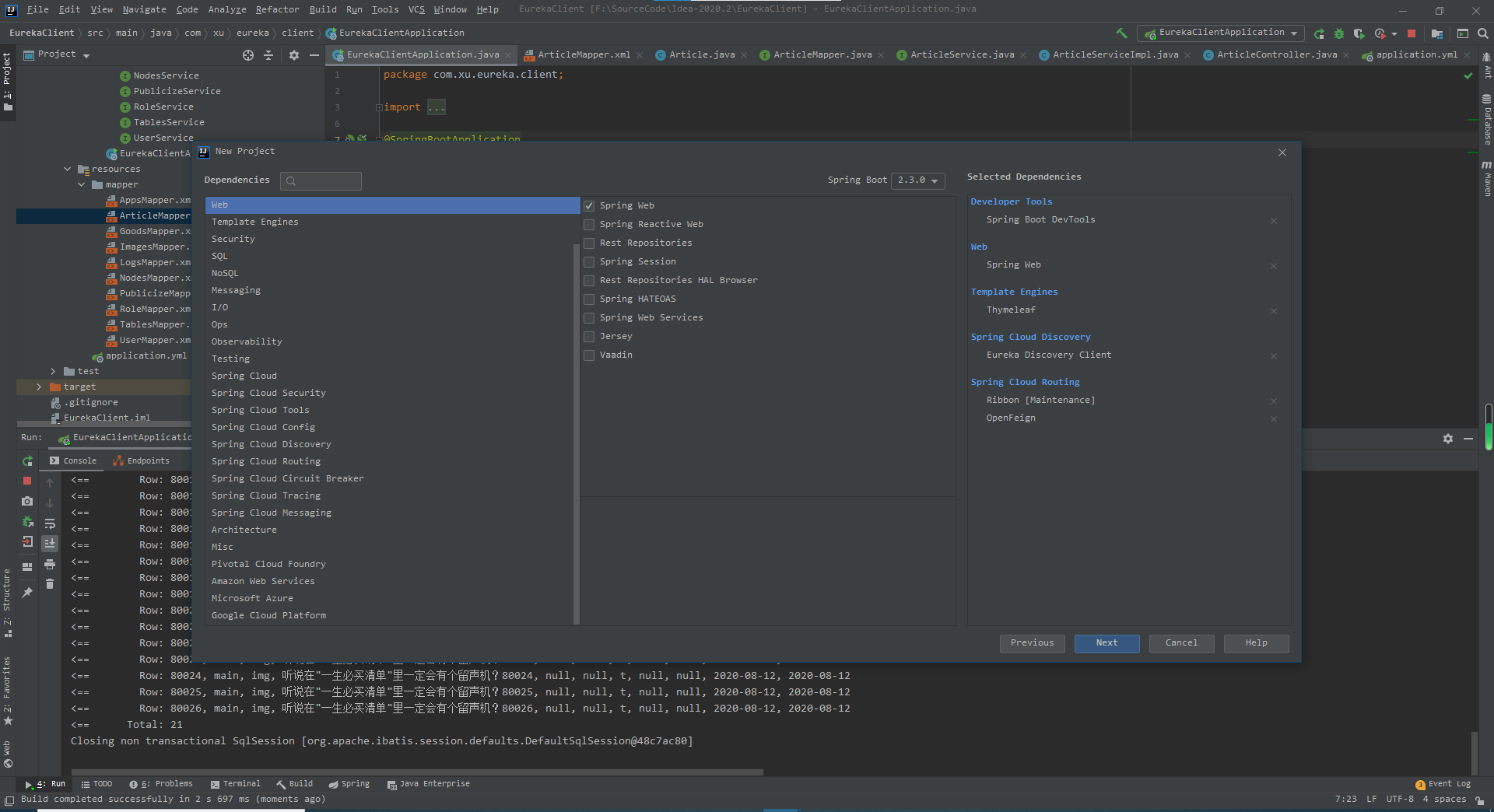The image size is (1494, 812).
Task: Print the console output
Action: coord(50,564)
